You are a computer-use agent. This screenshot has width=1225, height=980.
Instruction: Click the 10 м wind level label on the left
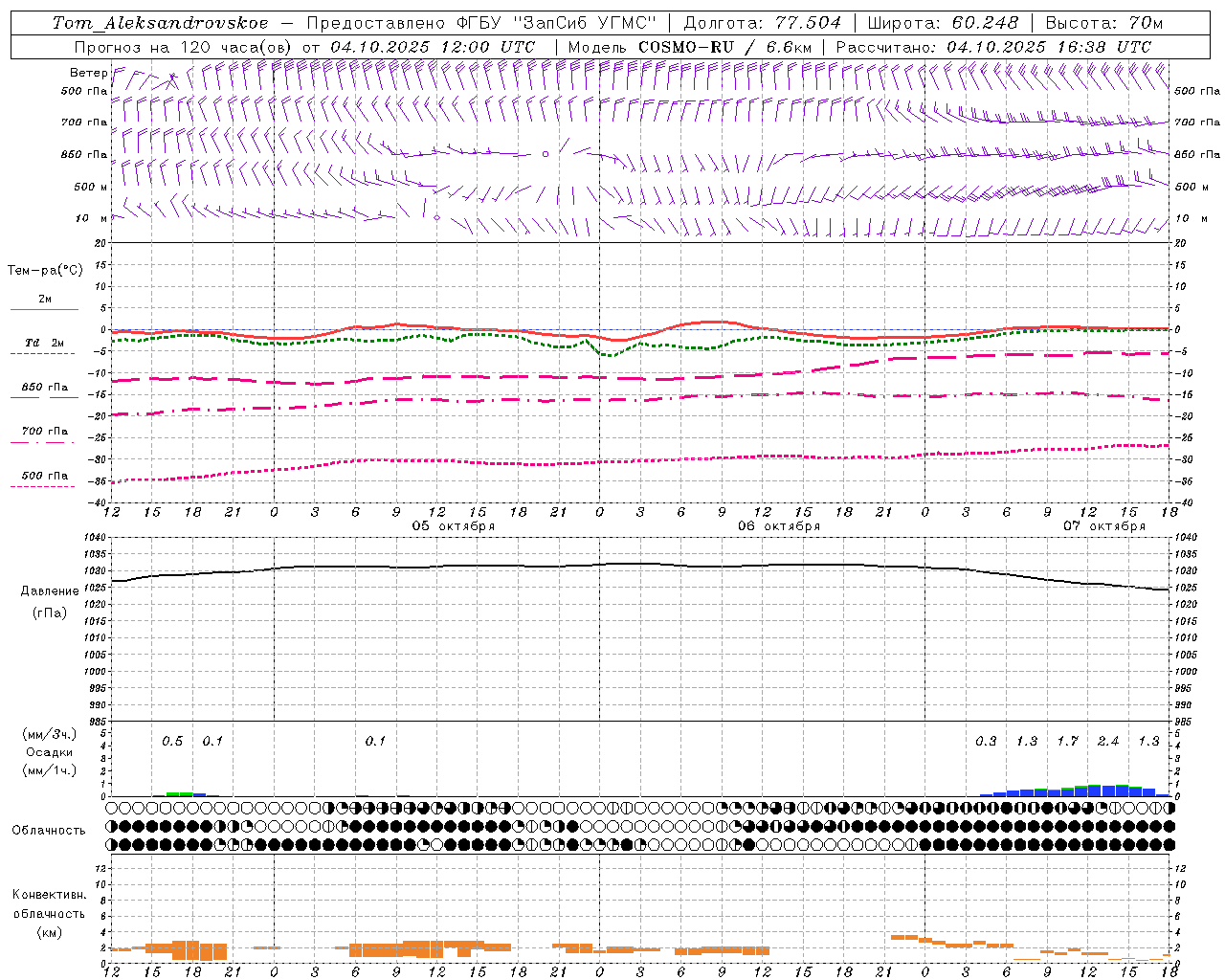click(93, 218)
